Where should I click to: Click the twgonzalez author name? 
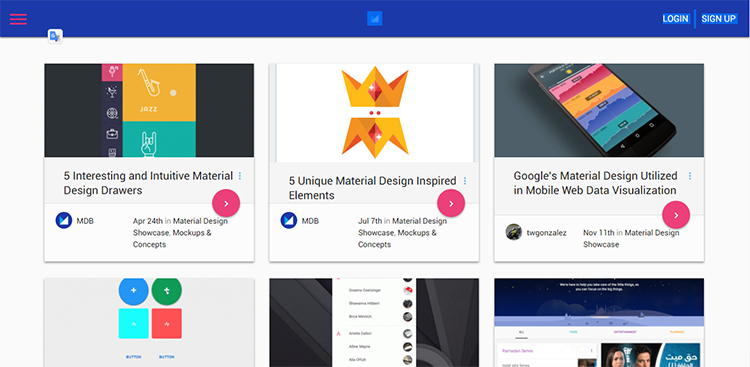(x=547, y=233)
